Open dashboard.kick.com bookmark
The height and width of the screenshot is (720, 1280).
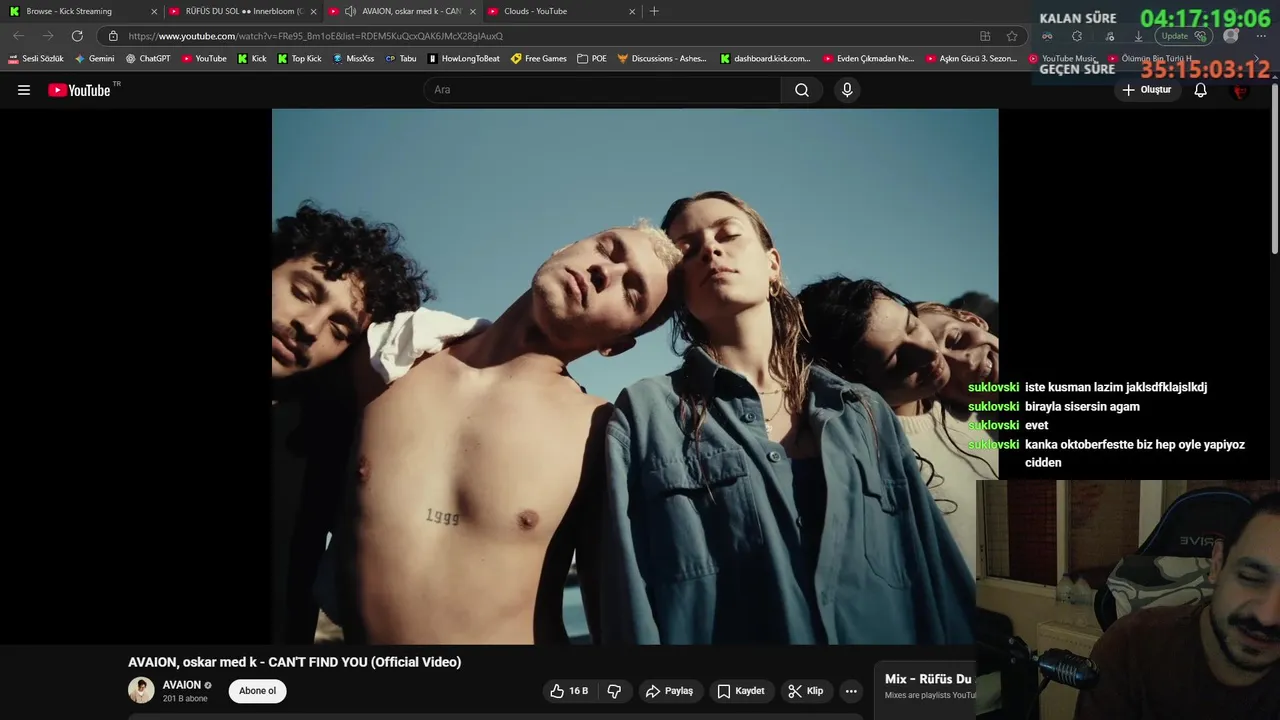pyautogui.click(x=765, y=59)
